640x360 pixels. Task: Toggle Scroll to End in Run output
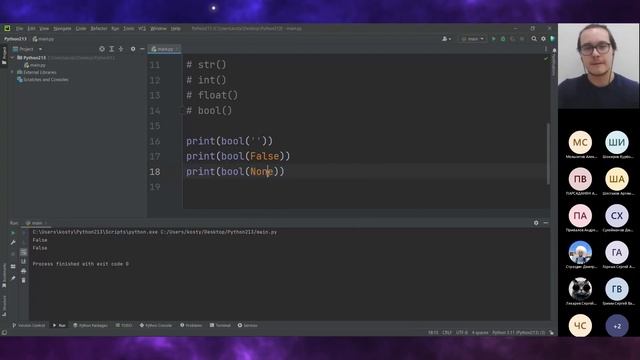[24, 262]
